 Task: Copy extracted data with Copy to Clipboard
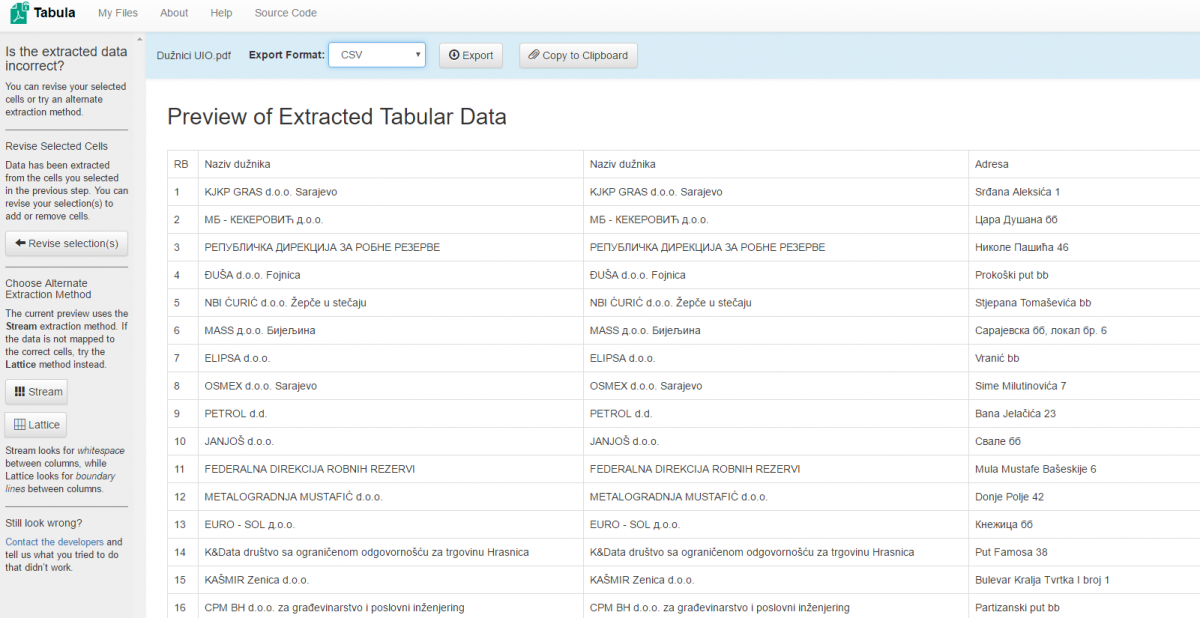pos(578,55)
